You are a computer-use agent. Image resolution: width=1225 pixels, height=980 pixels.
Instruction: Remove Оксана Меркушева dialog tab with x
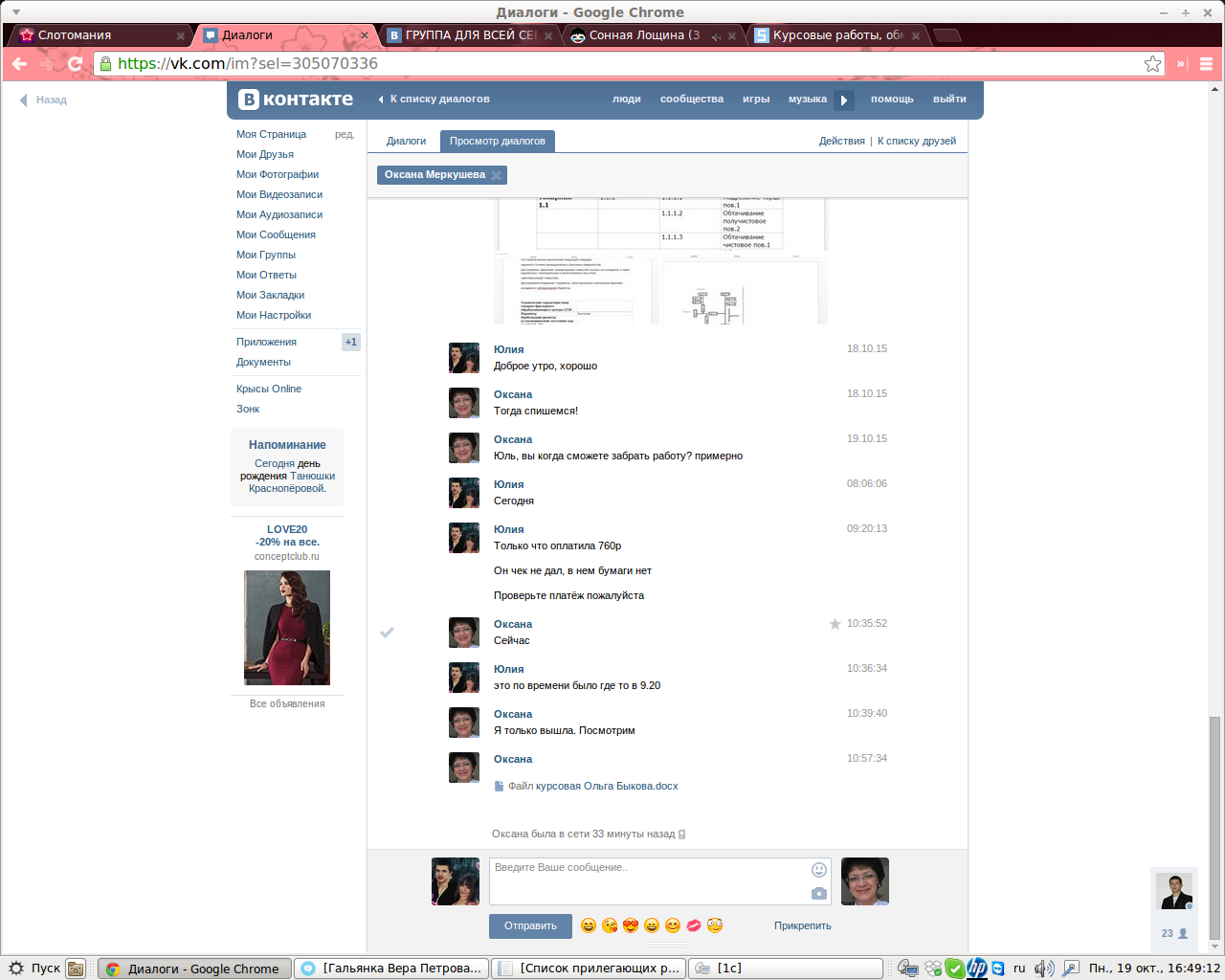click(x=496, y=175)
